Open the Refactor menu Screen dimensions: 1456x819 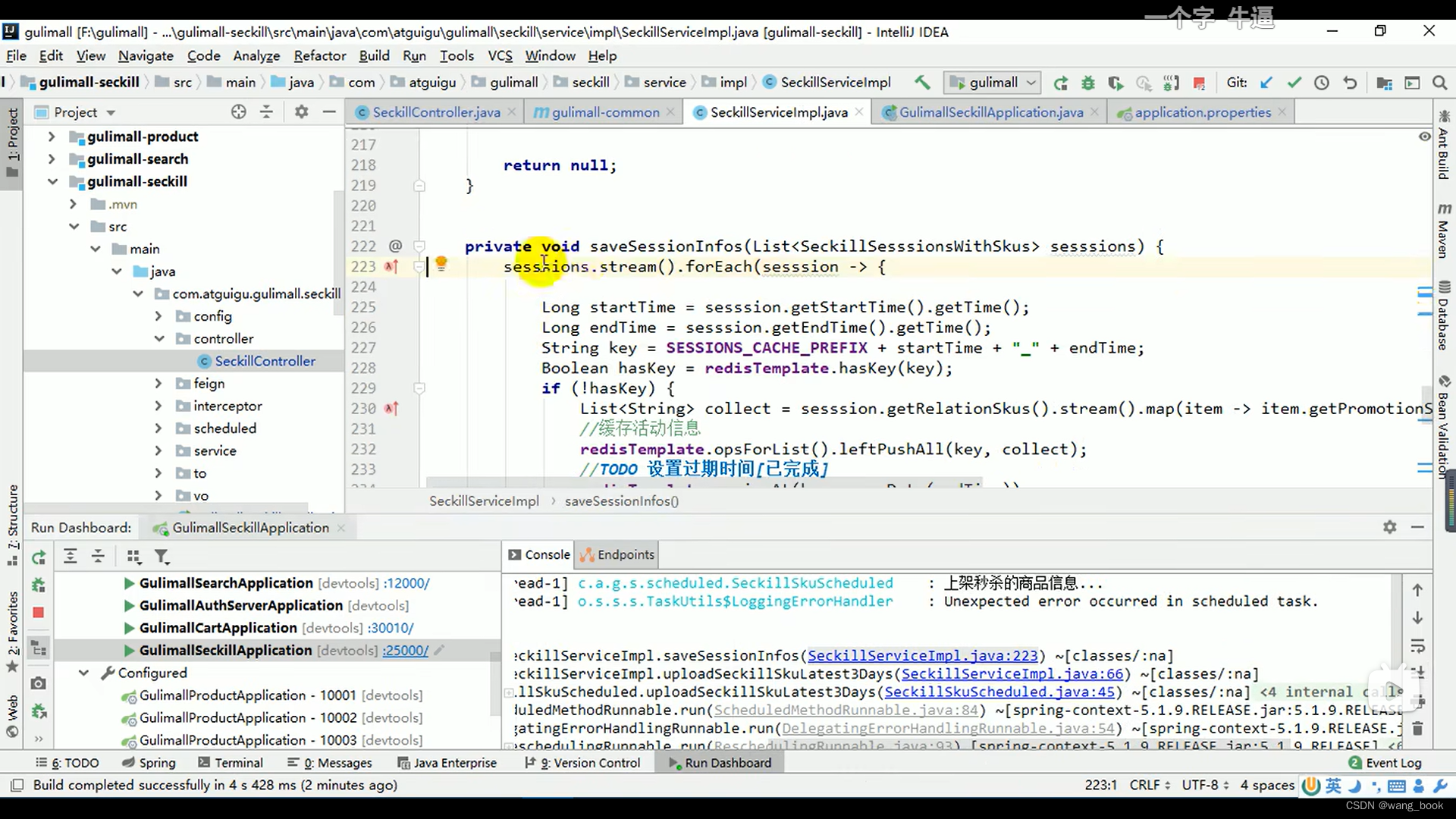pyautogui.click(x=319, y=55)
